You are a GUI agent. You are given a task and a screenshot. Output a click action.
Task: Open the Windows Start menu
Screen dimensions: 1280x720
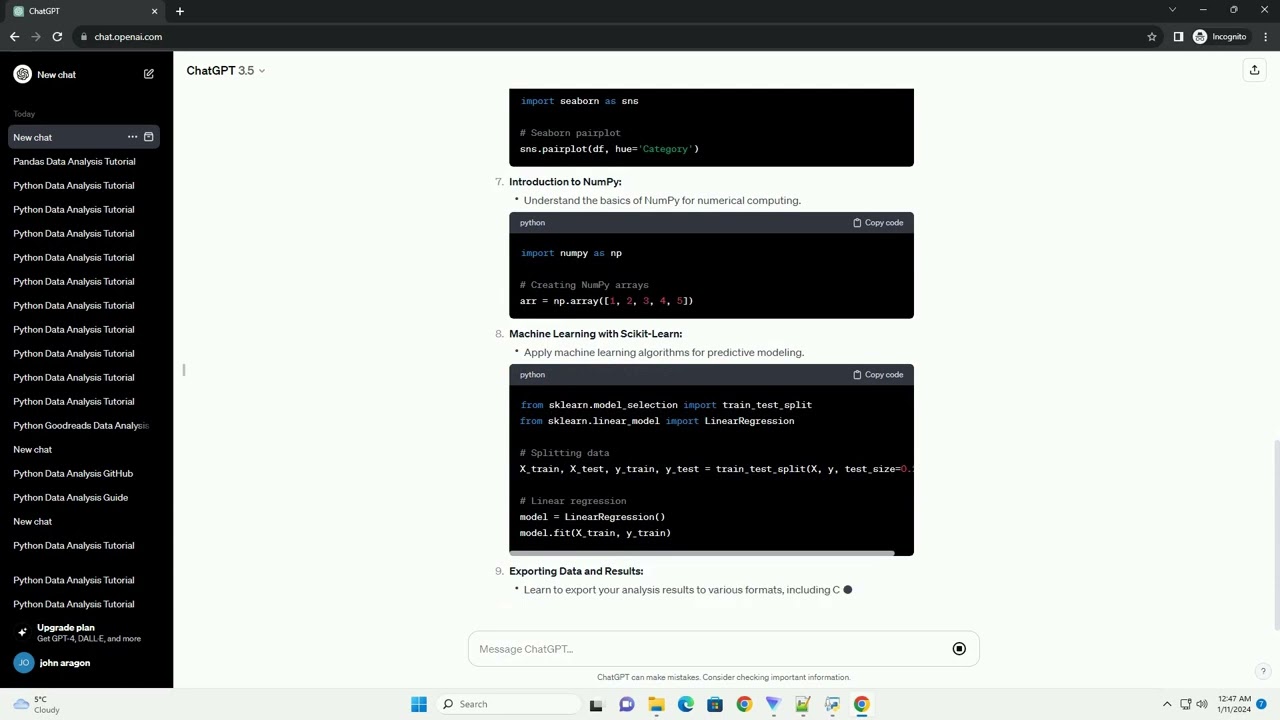click(418, 704)
